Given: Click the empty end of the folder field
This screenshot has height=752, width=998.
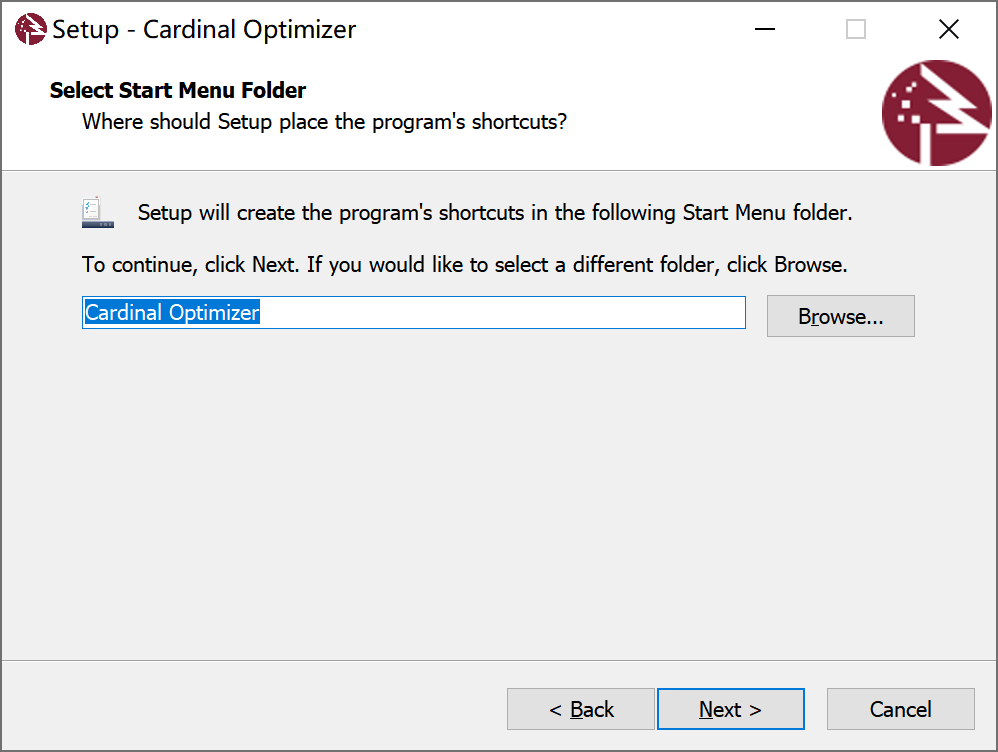Looking at the screenshot, I should (x=600, y=313).
